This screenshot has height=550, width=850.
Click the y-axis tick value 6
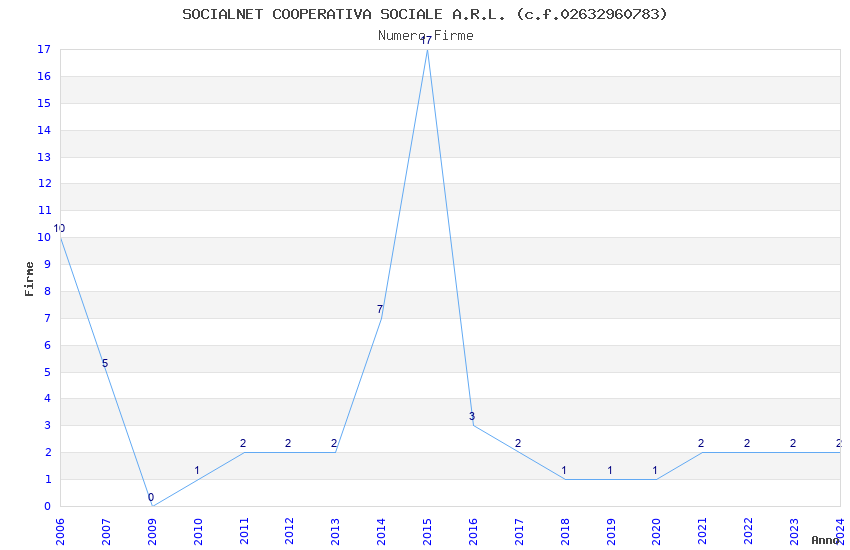[48, 345]
